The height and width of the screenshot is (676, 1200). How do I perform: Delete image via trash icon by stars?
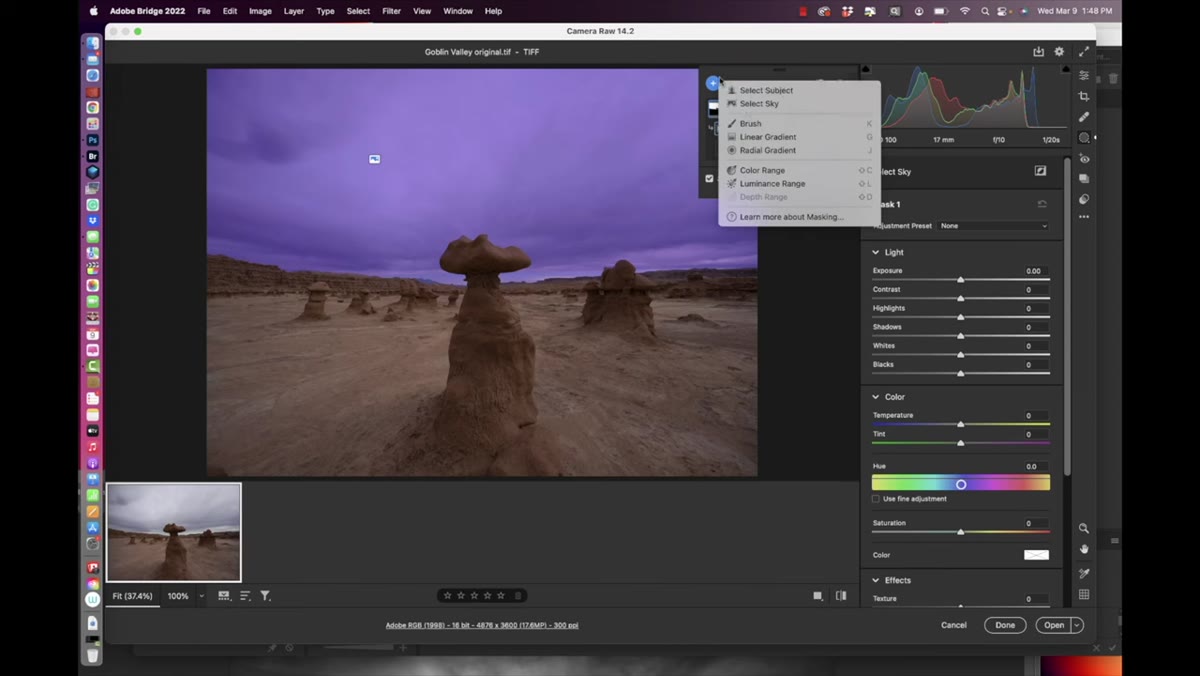click(x=518, y=596)
